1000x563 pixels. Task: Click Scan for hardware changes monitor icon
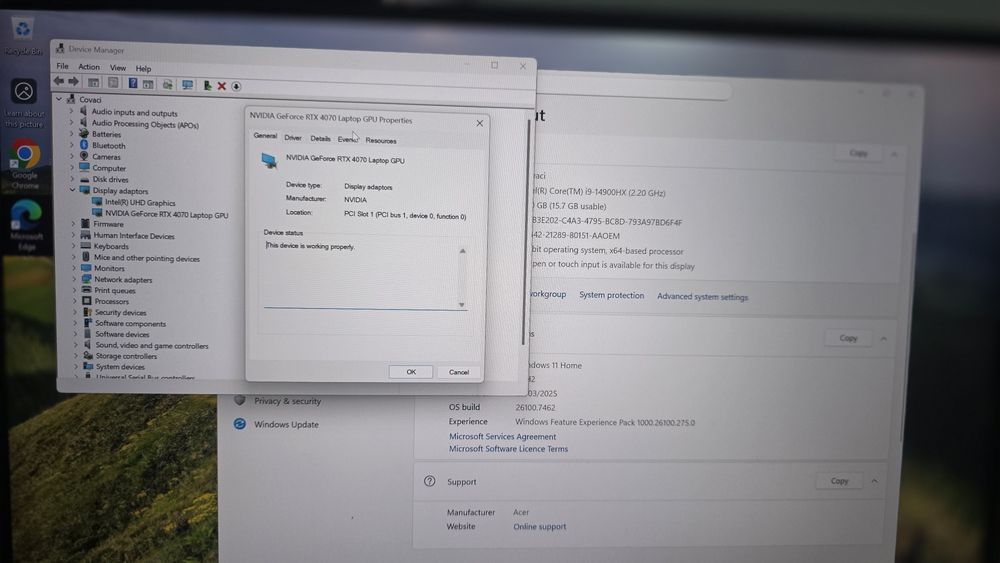(188, 85)
